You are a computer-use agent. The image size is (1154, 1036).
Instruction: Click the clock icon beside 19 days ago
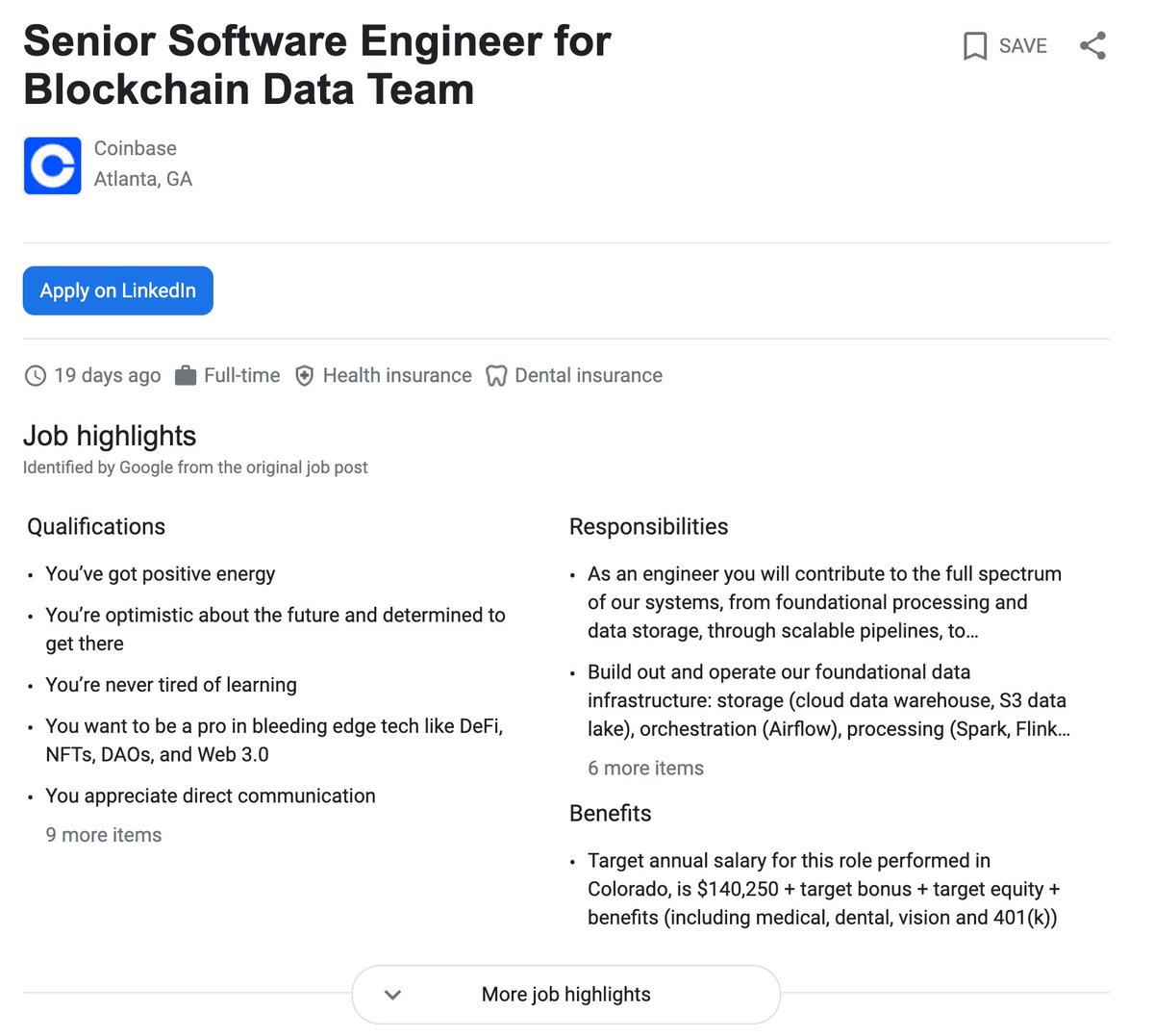click(x=36, y=376)
